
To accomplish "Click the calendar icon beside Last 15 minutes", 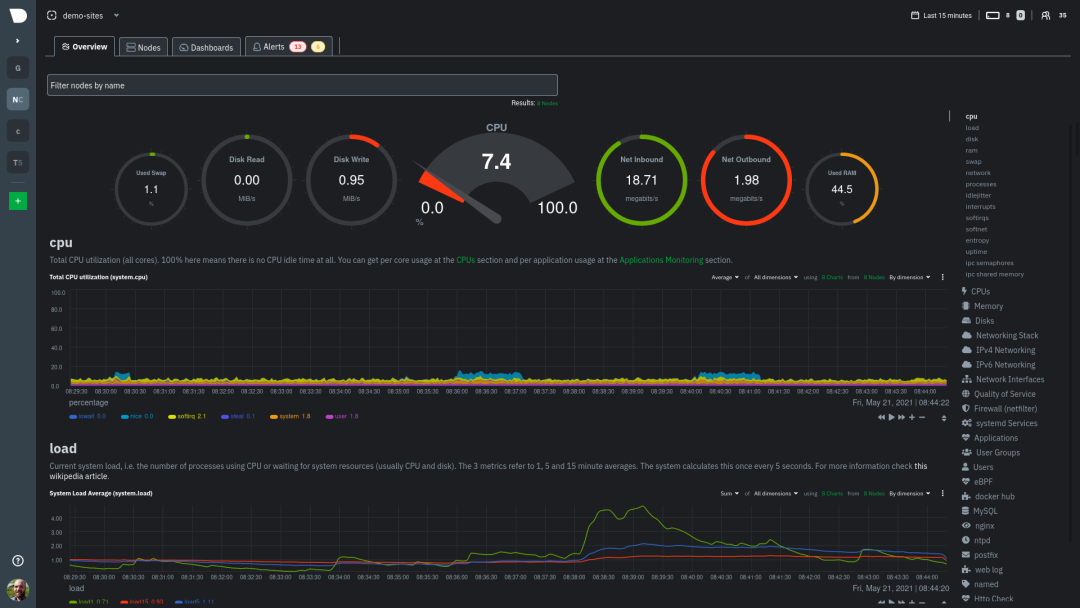I will coord(915,15).
